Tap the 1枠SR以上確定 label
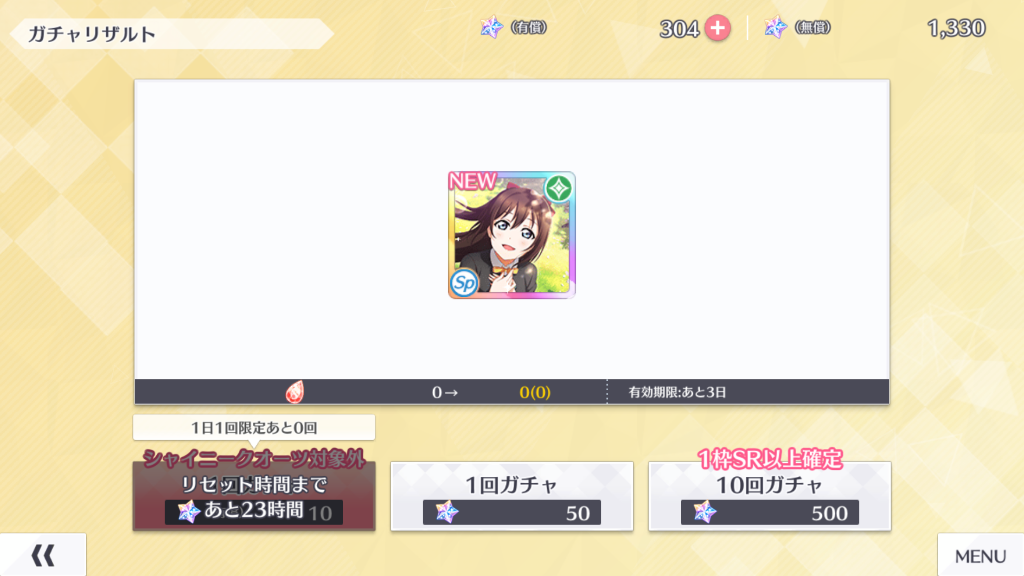The width and height of the screenshot is (1024, 576). (769, 458)
